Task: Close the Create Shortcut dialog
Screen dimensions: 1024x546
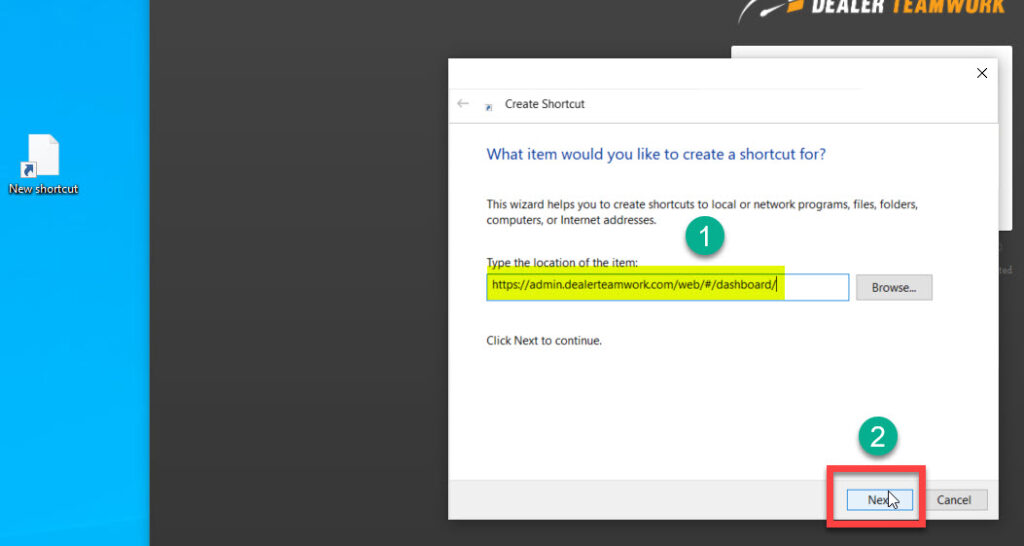Action: [x=982, y=73]
